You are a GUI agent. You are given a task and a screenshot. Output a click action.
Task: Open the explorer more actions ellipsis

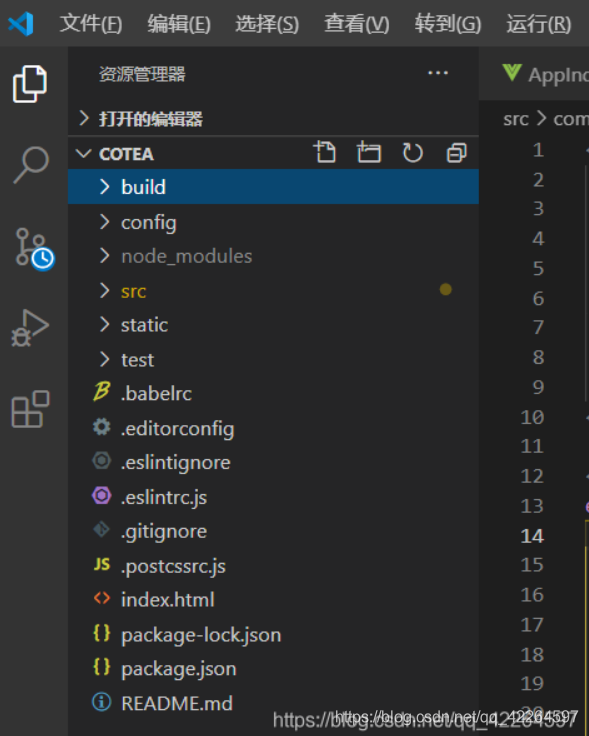pyautogui.click(x=438, y=73)
